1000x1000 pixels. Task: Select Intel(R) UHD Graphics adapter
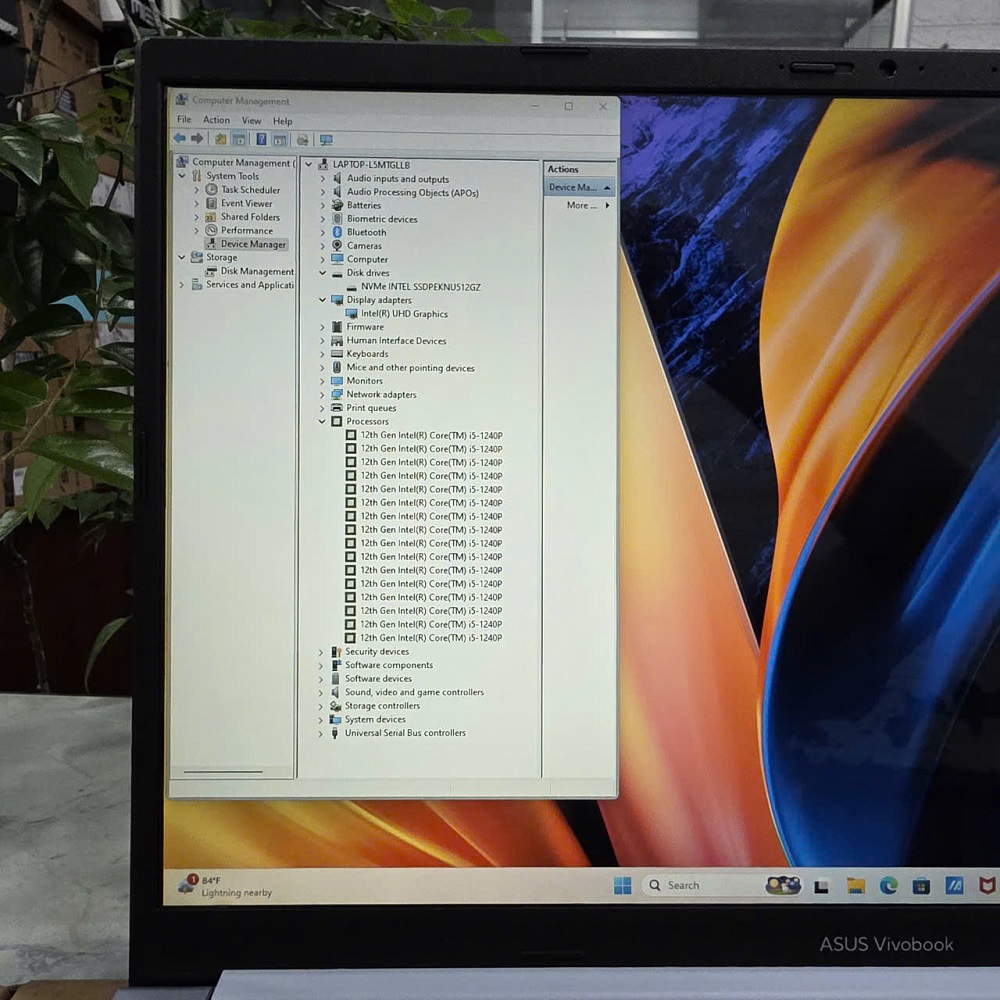click(404, 314)
